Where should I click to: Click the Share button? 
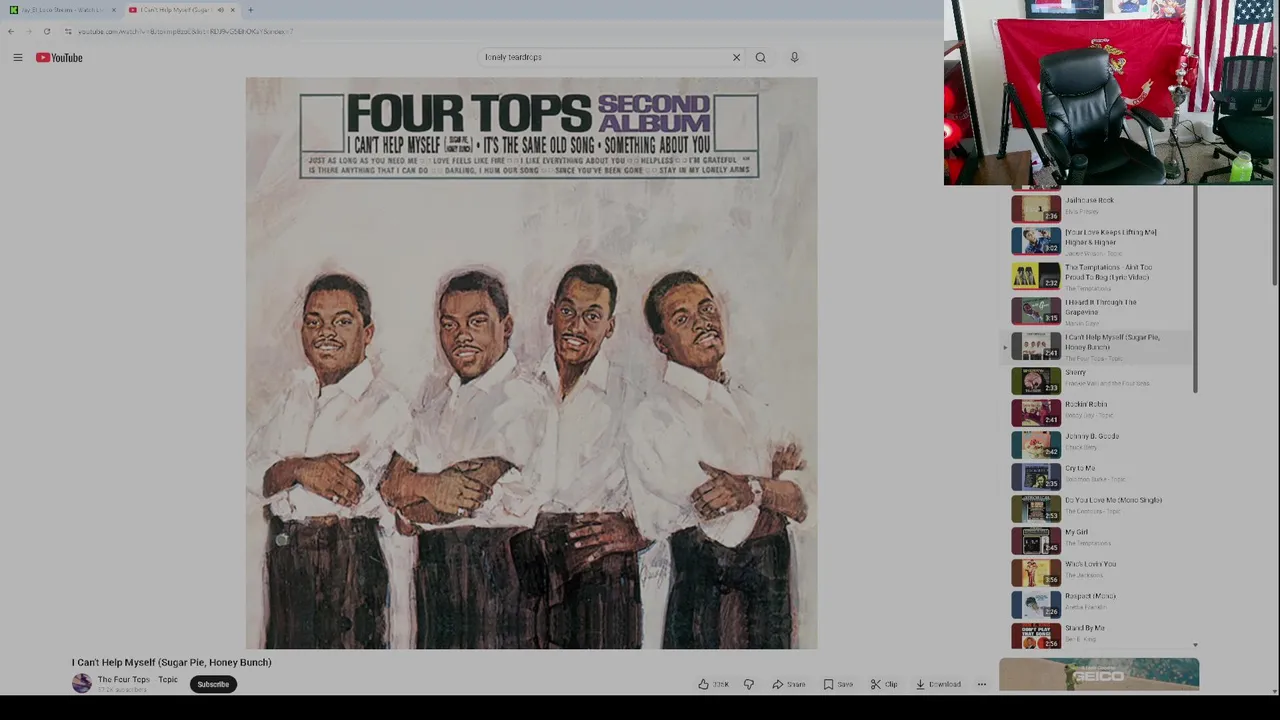789,684
